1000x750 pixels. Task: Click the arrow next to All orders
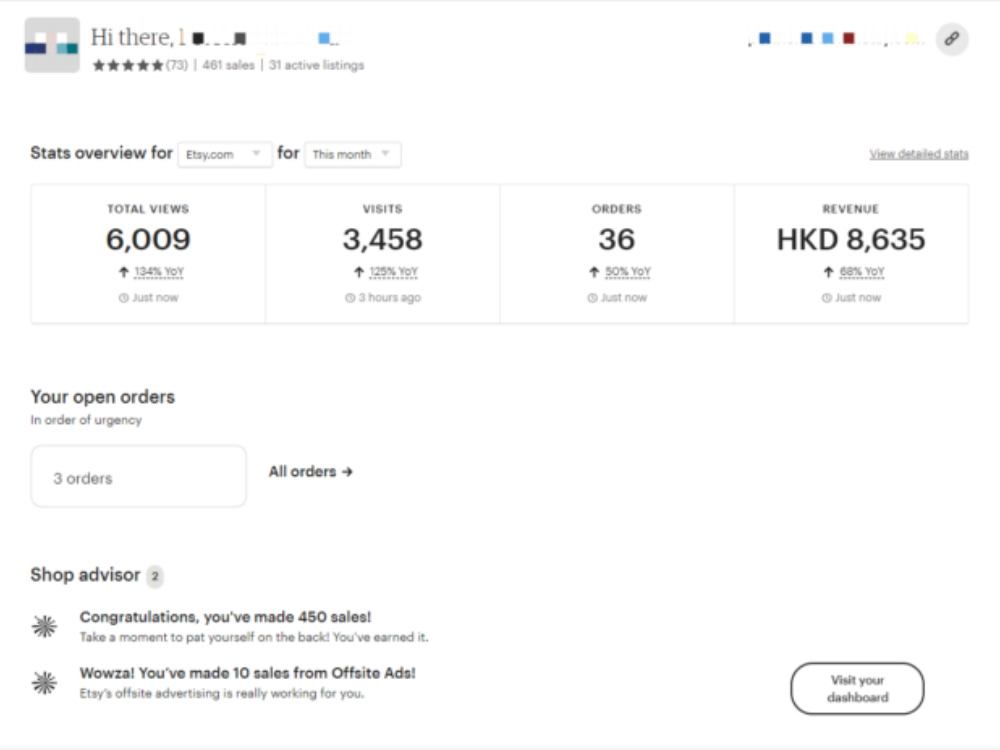coord(347,472)
